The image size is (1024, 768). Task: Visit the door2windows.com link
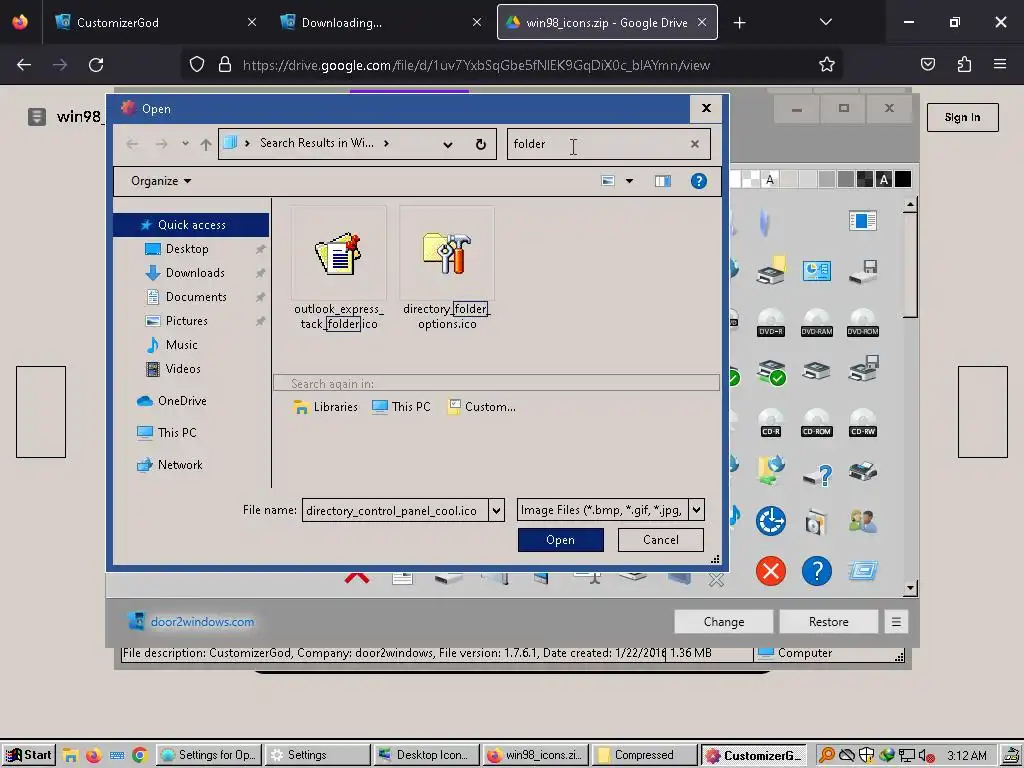[202, 622]
